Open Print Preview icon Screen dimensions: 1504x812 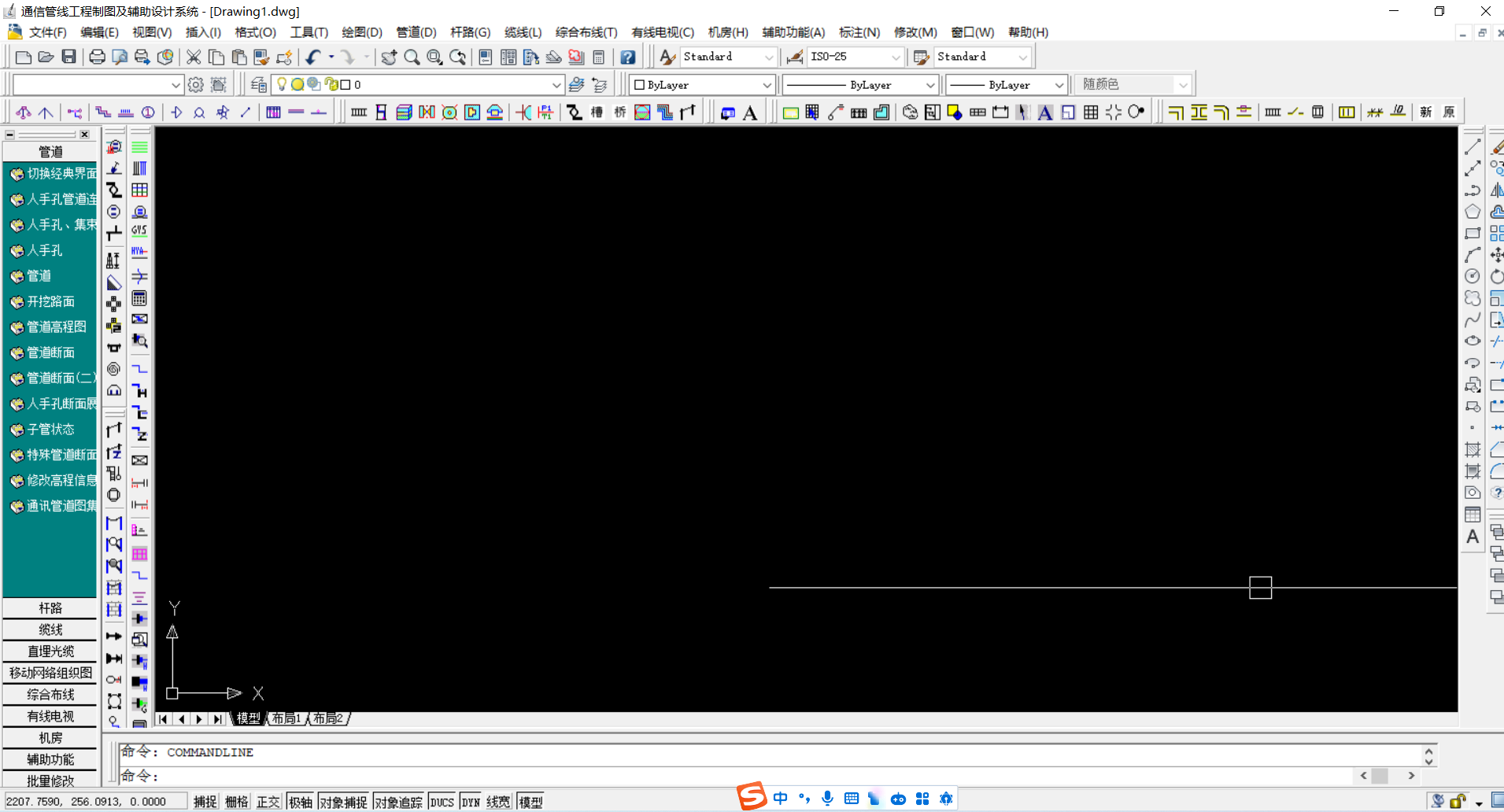120,57
